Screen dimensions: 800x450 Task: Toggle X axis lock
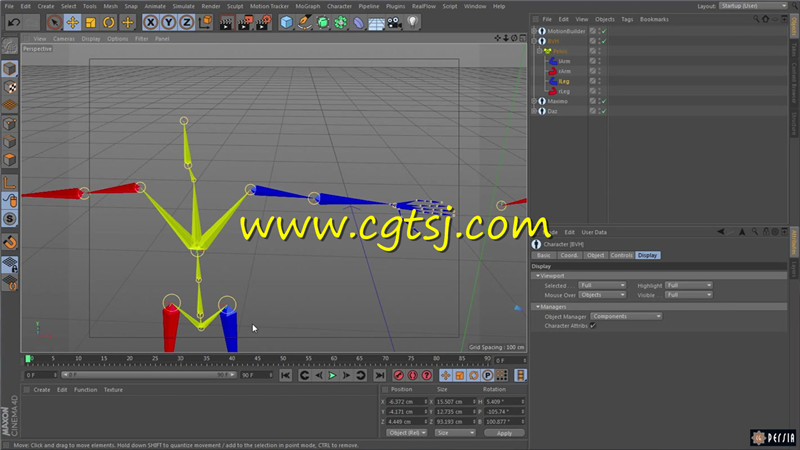pyautogui.click(x=151, y=22)
